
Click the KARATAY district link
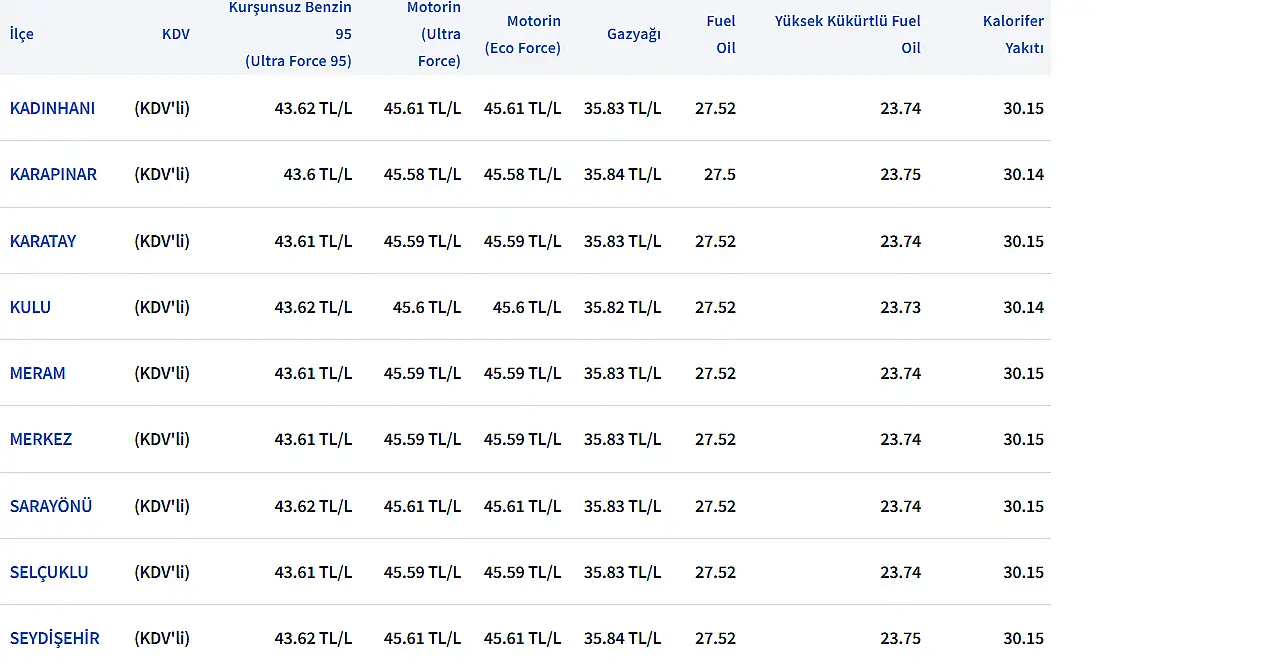pos(43,241)
